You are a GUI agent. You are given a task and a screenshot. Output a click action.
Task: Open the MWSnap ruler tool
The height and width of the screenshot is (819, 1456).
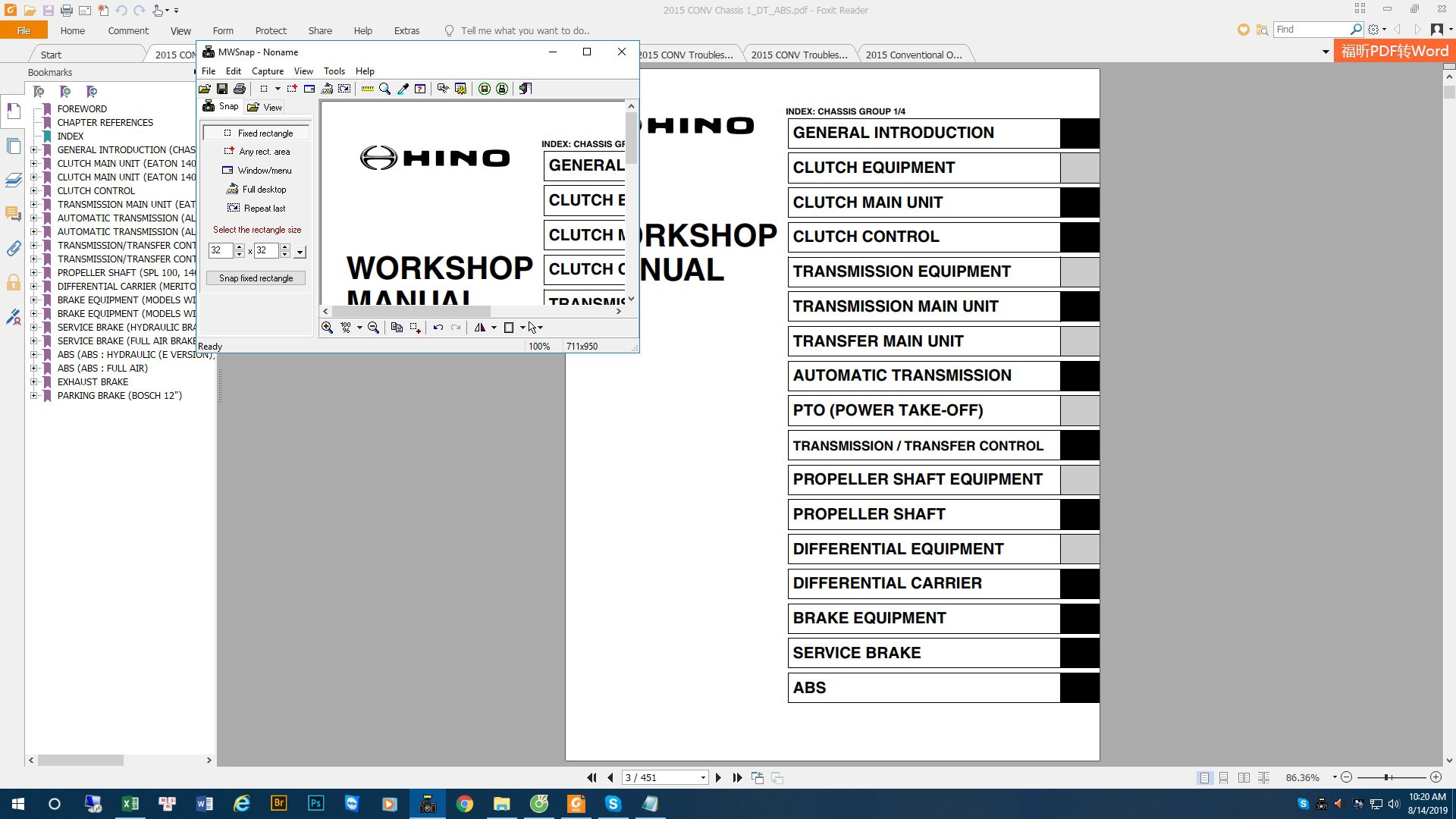click(x=368, y=89)
